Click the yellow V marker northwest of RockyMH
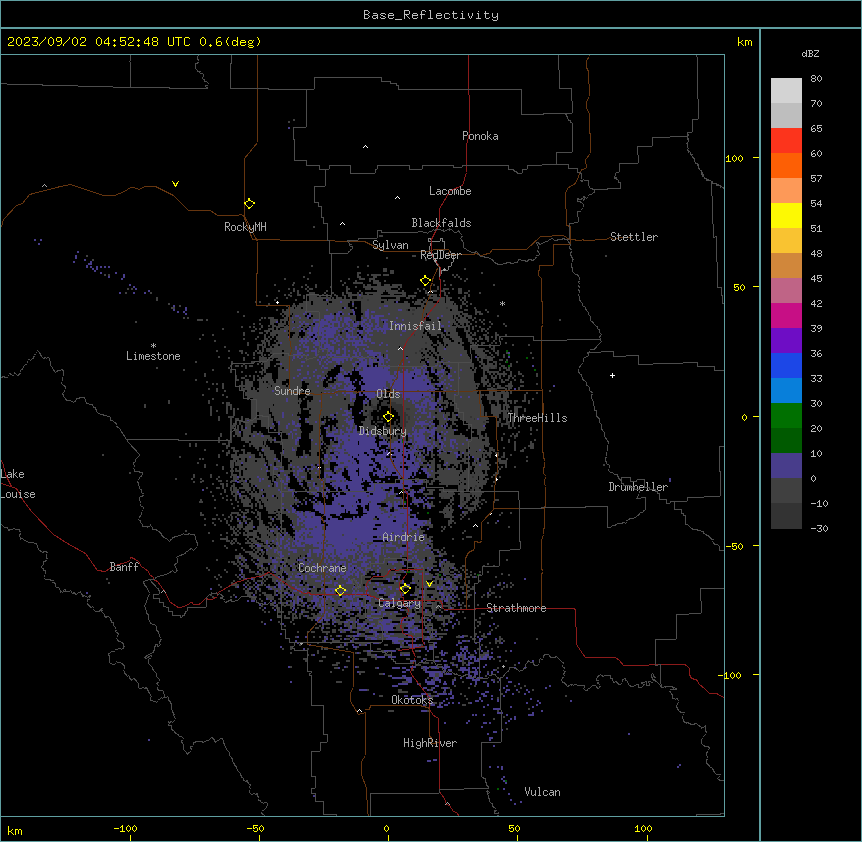 pos(175,184)
